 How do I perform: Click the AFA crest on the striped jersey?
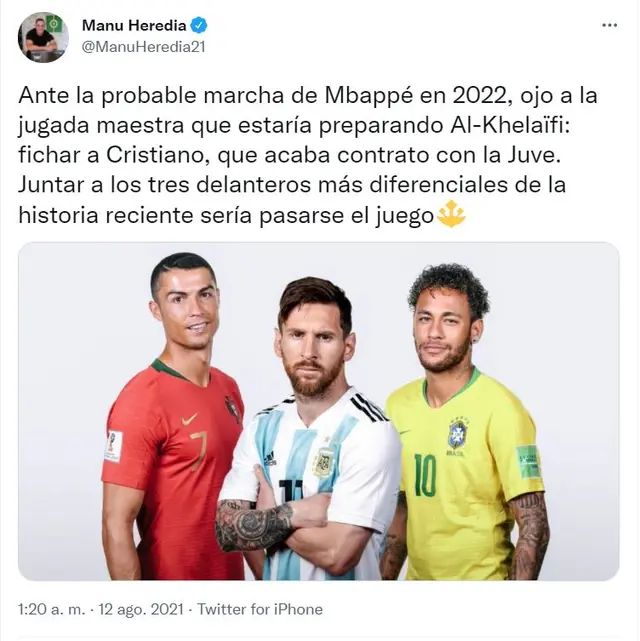[x=324, y=462]
